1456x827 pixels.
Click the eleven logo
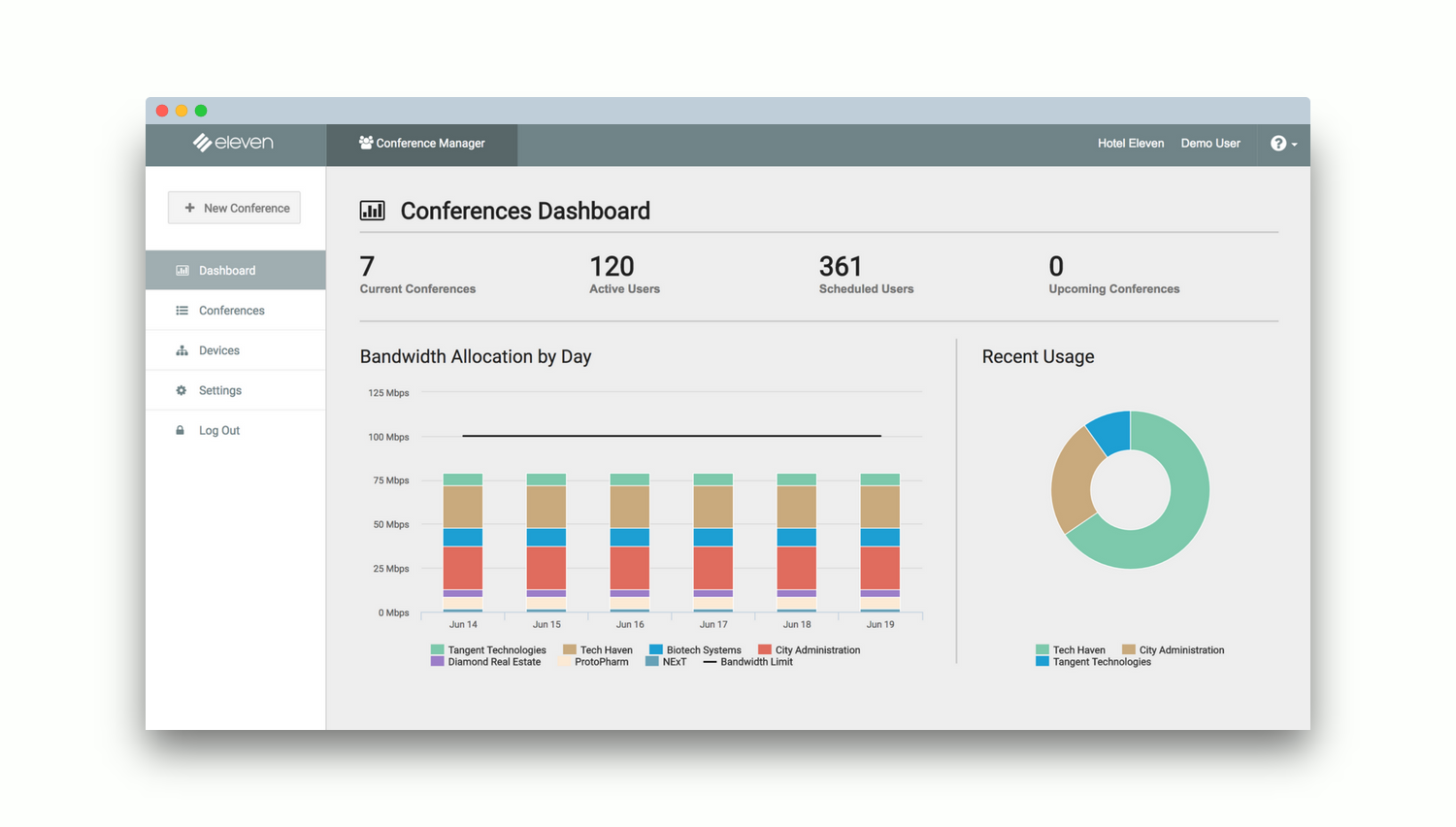click(233, 143)
